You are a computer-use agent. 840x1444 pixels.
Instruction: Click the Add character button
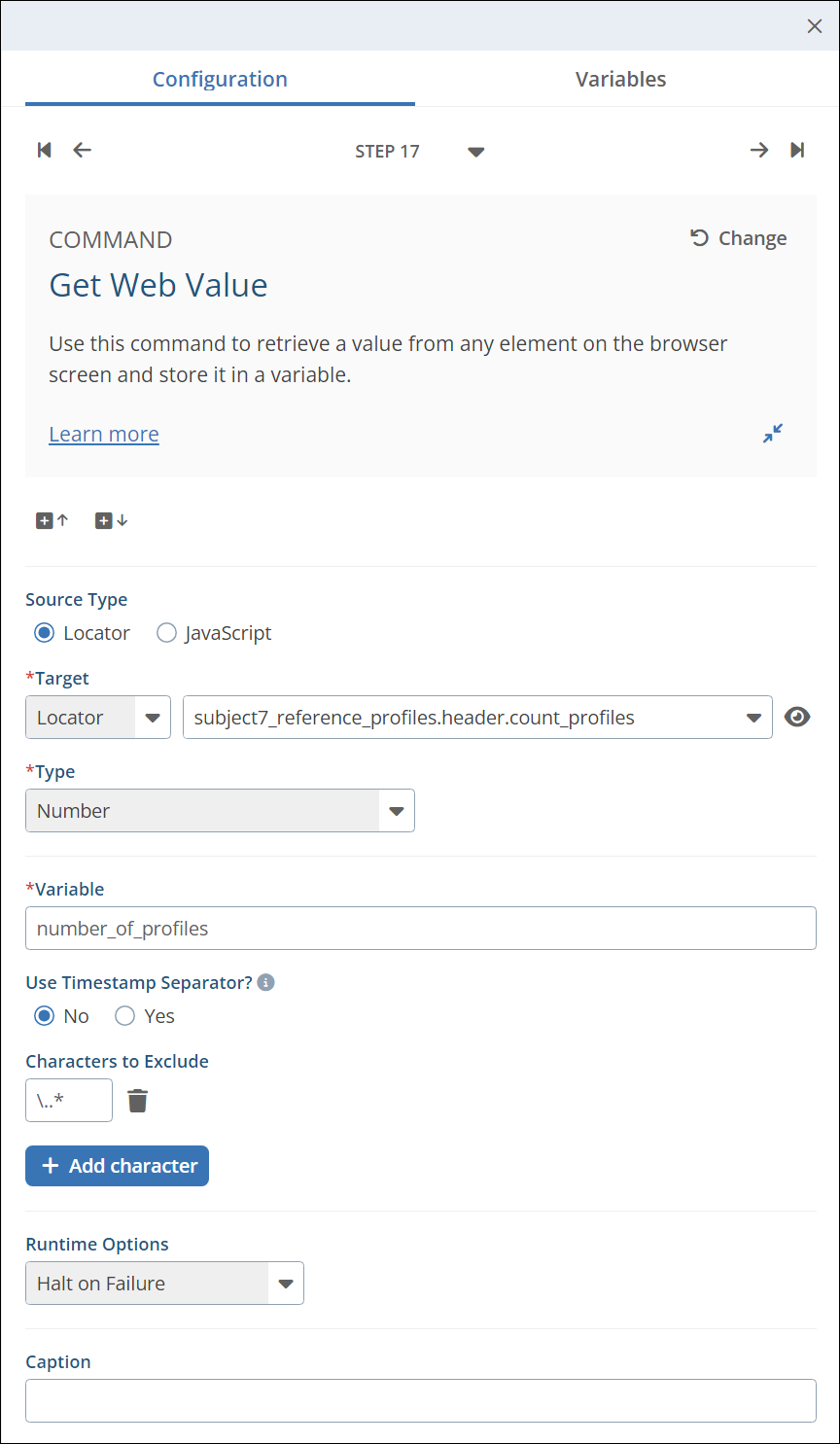pyautogui.click(x=117, y=1166)
